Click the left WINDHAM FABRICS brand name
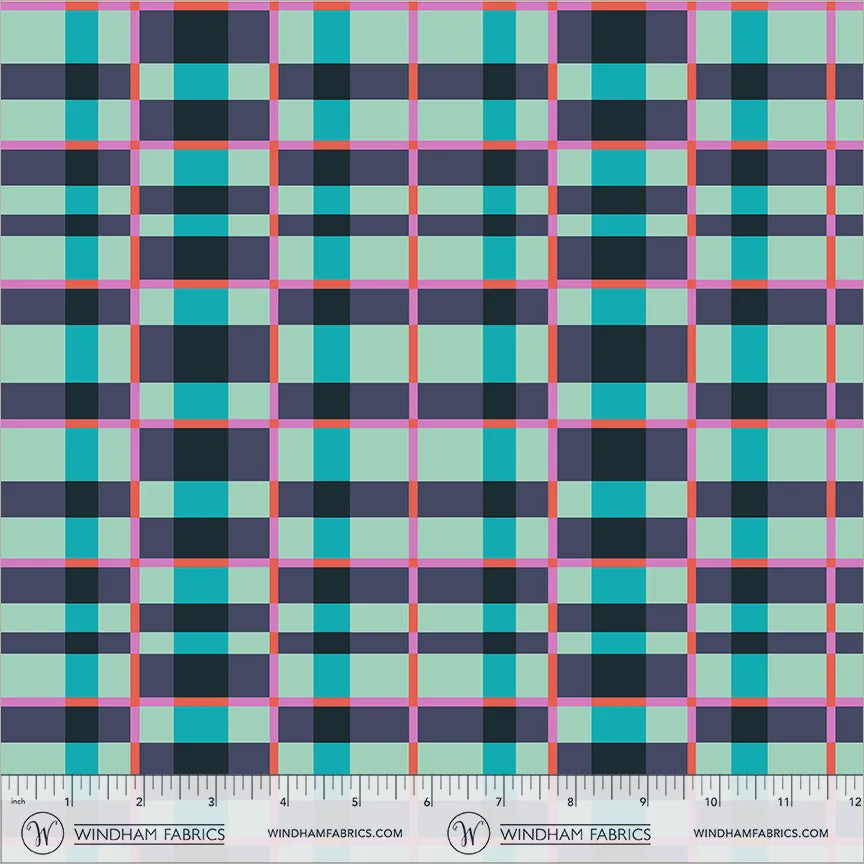This screenshot has width=864, height=864. click(x=149, y=834)
